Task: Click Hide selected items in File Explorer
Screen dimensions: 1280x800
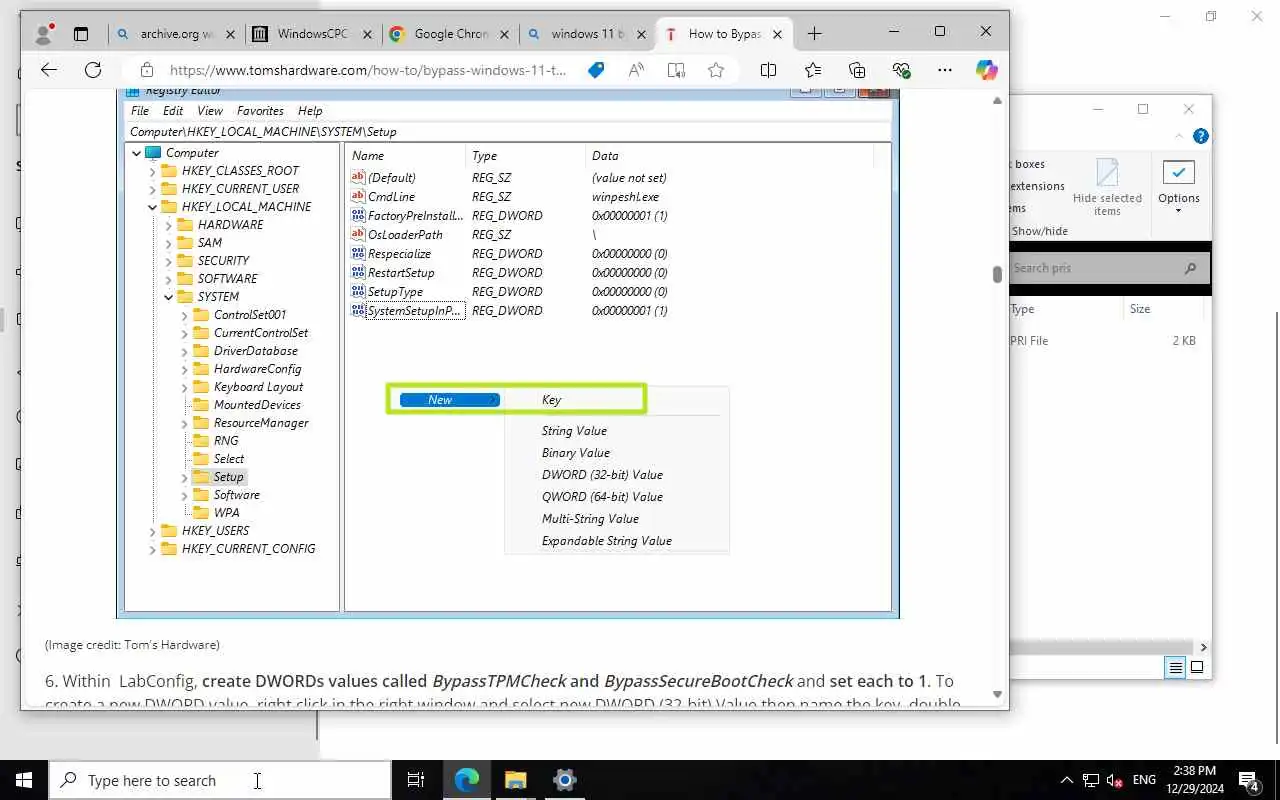Action: point(1107,187)
